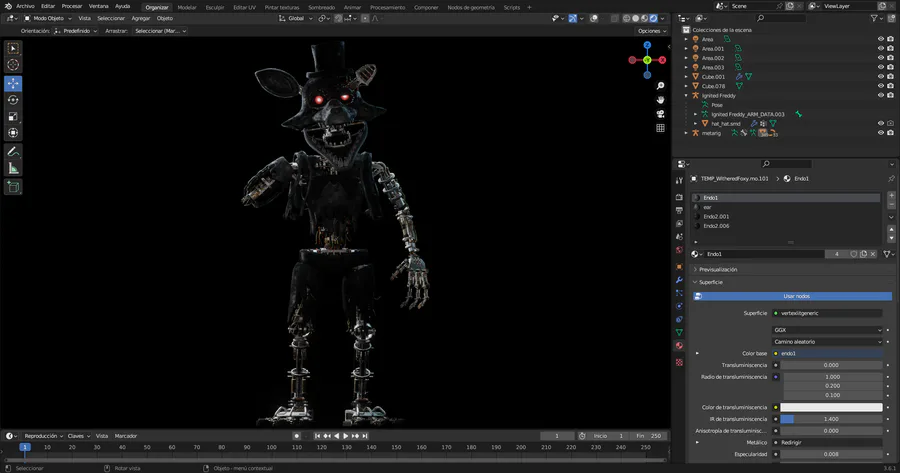
Task: Hide Cube.078 in viewport
Action: (880, 86)
